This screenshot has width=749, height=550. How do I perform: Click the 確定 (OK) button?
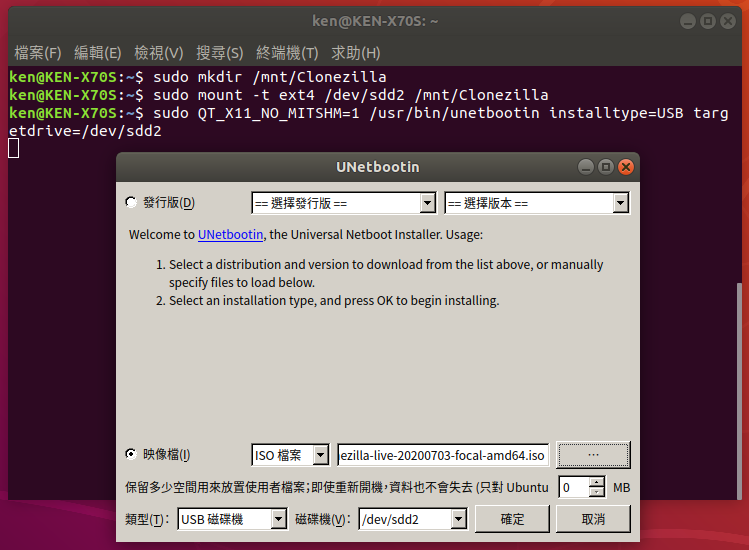click(512, 519)
